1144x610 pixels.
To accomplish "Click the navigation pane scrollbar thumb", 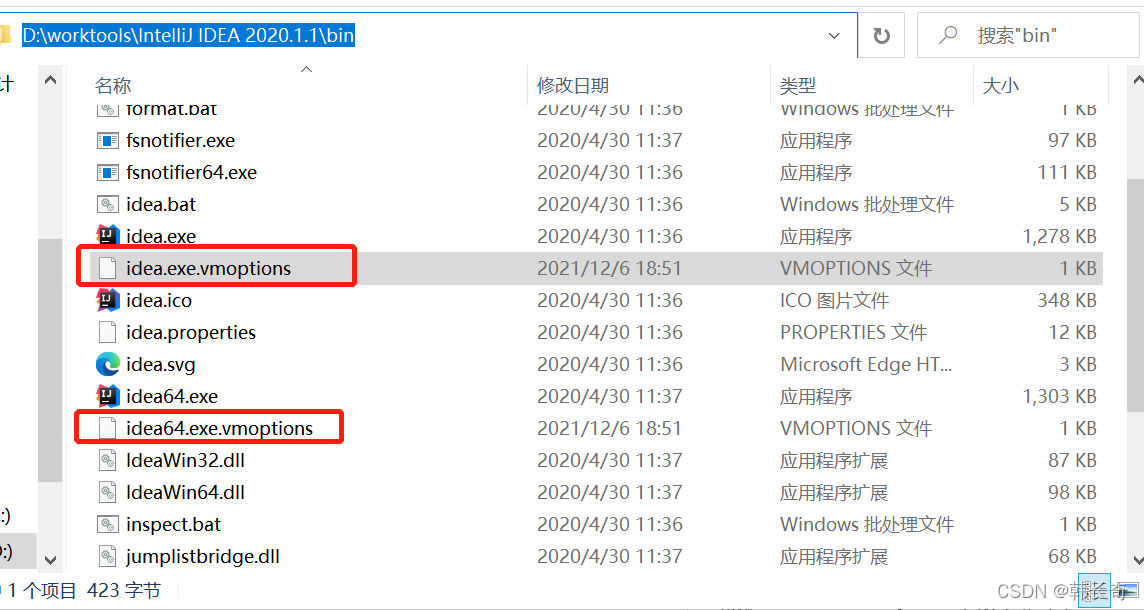I will (50, 361).
